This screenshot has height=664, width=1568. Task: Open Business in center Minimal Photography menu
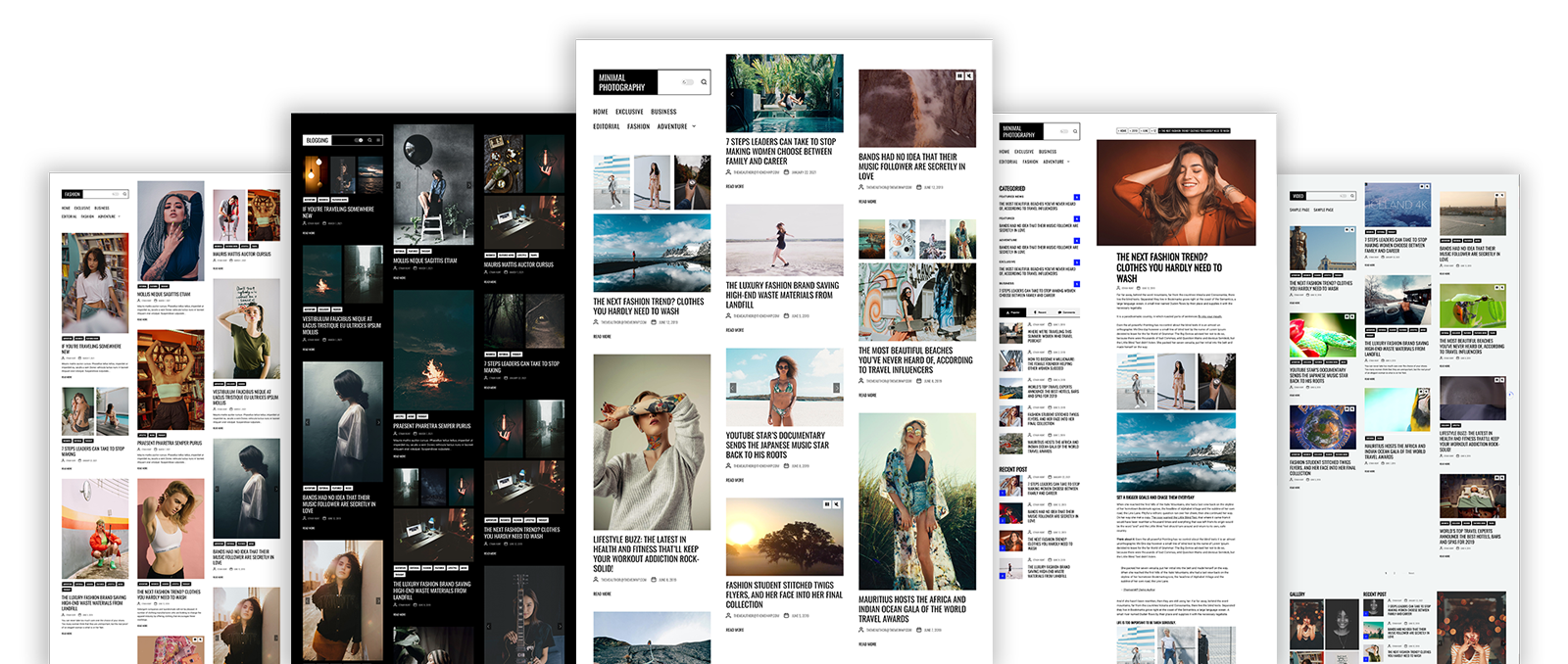[x=663, y=112]
